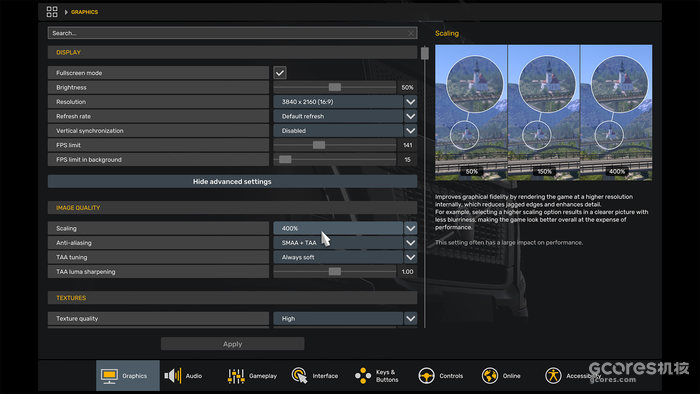
Task: Switch to the Online tab
Action: click(x=508, y=376)
